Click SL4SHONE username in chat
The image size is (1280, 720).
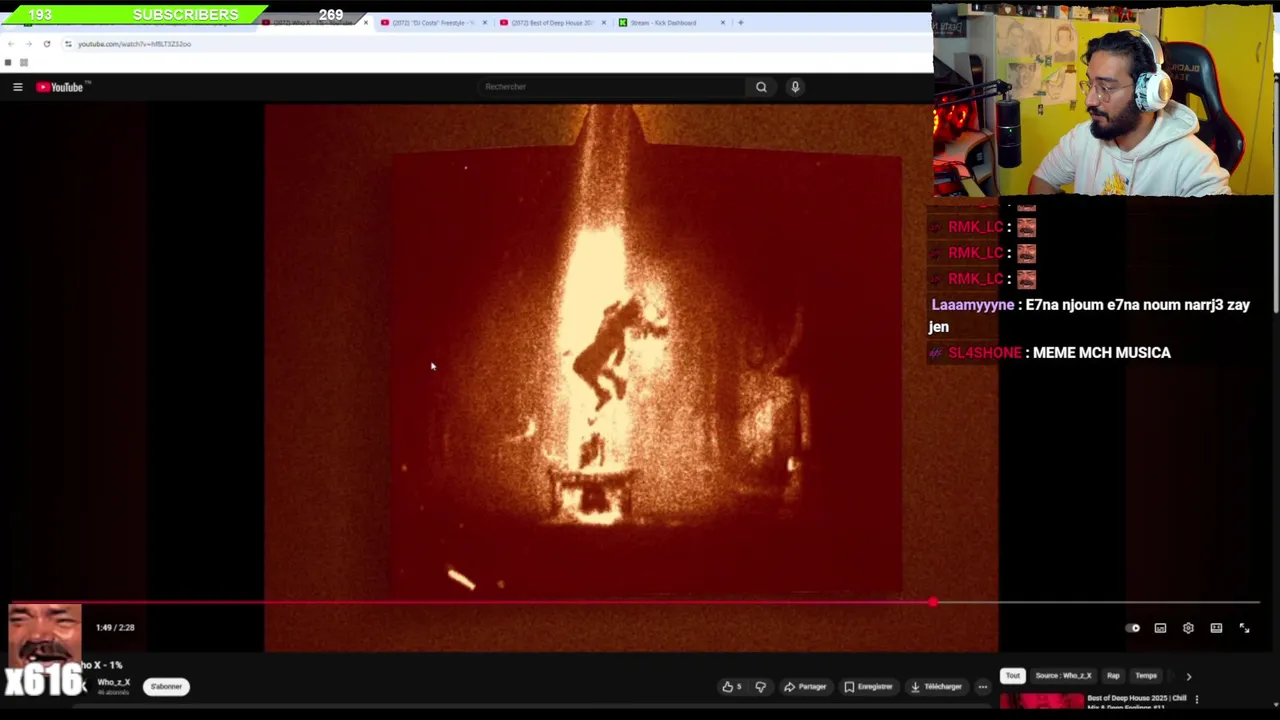coord(985,353)
